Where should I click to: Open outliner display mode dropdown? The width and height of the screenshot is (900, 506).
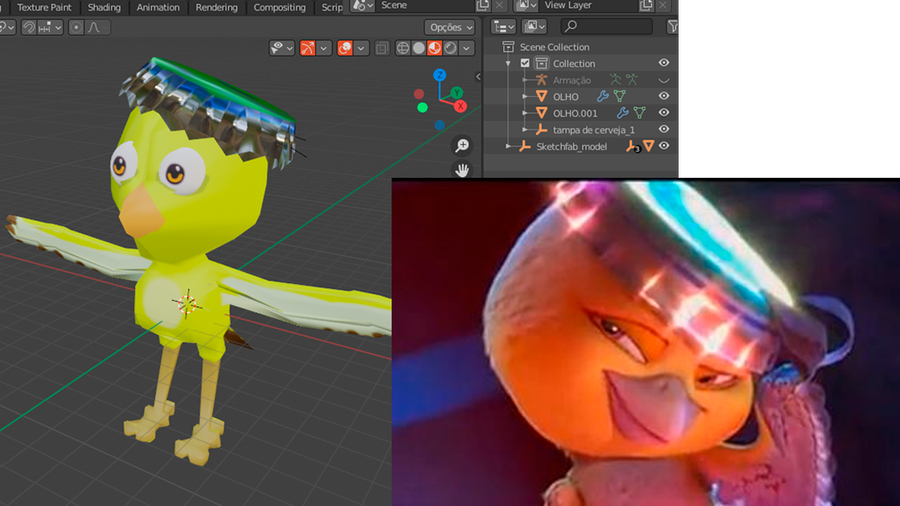pos(534,26)
